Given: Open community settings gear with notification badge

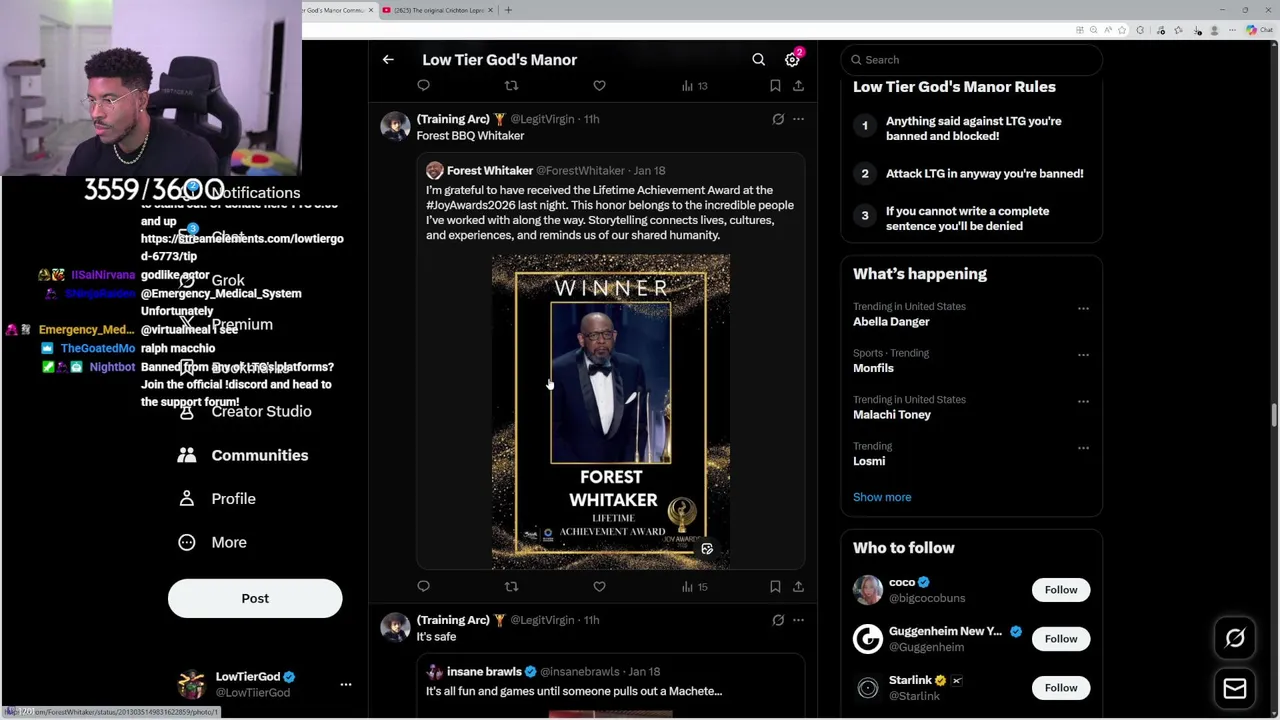Looking at the screenshot, I should [792, 60].
